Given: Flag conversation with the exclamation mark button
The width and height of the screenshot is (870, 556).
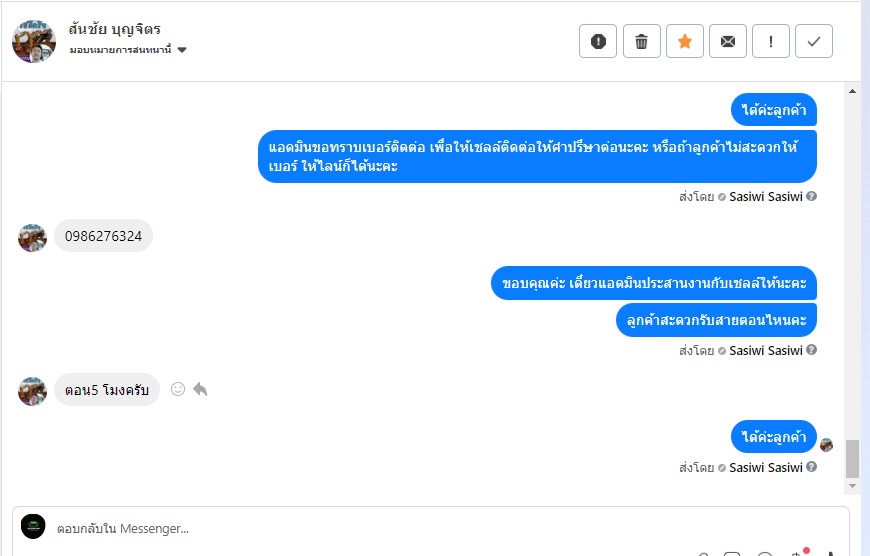Looking at the screenshot, I should 771,41.
